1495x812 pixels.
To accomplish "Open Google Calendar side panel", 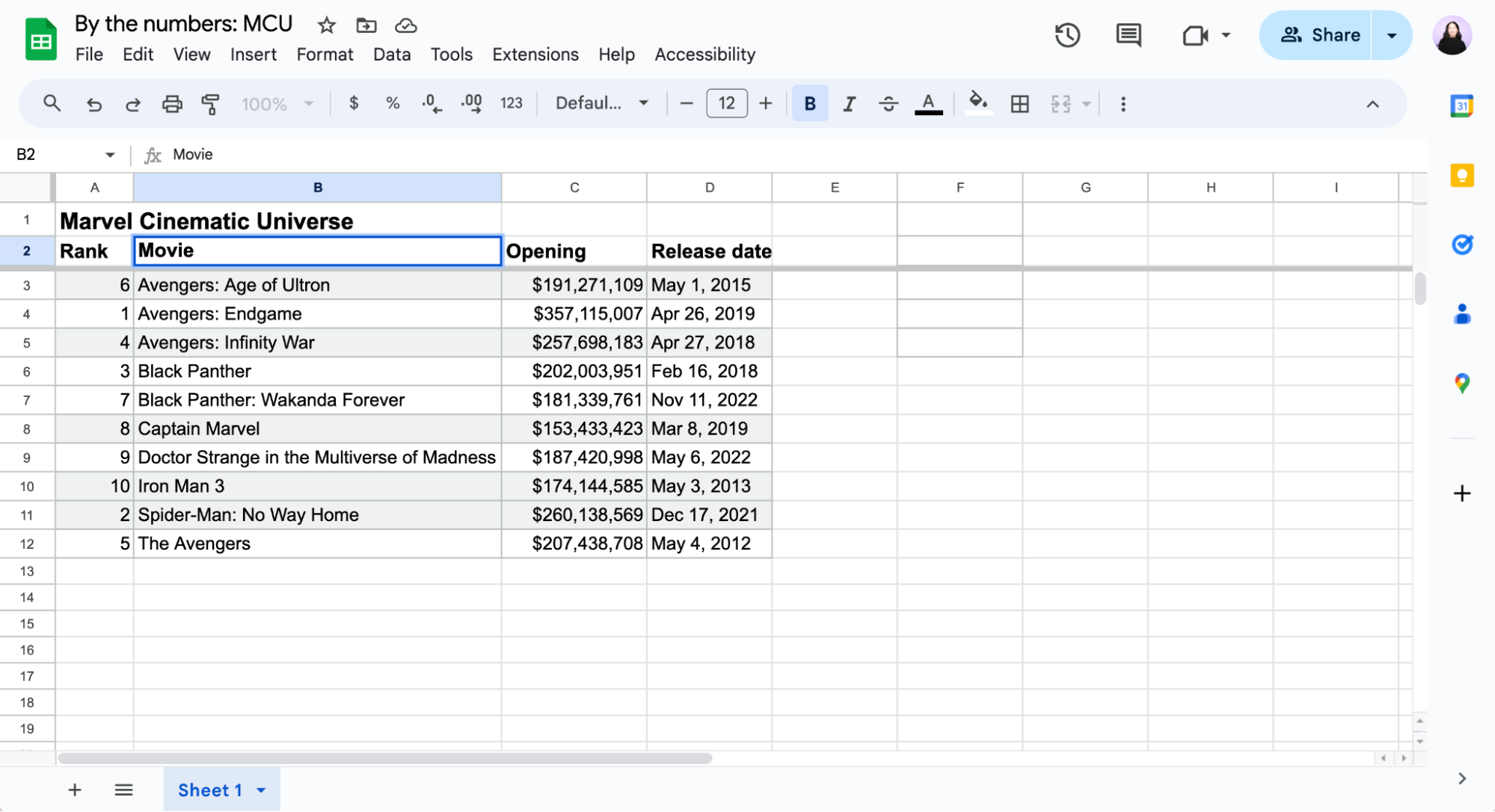I will [x=1461, y=106].
